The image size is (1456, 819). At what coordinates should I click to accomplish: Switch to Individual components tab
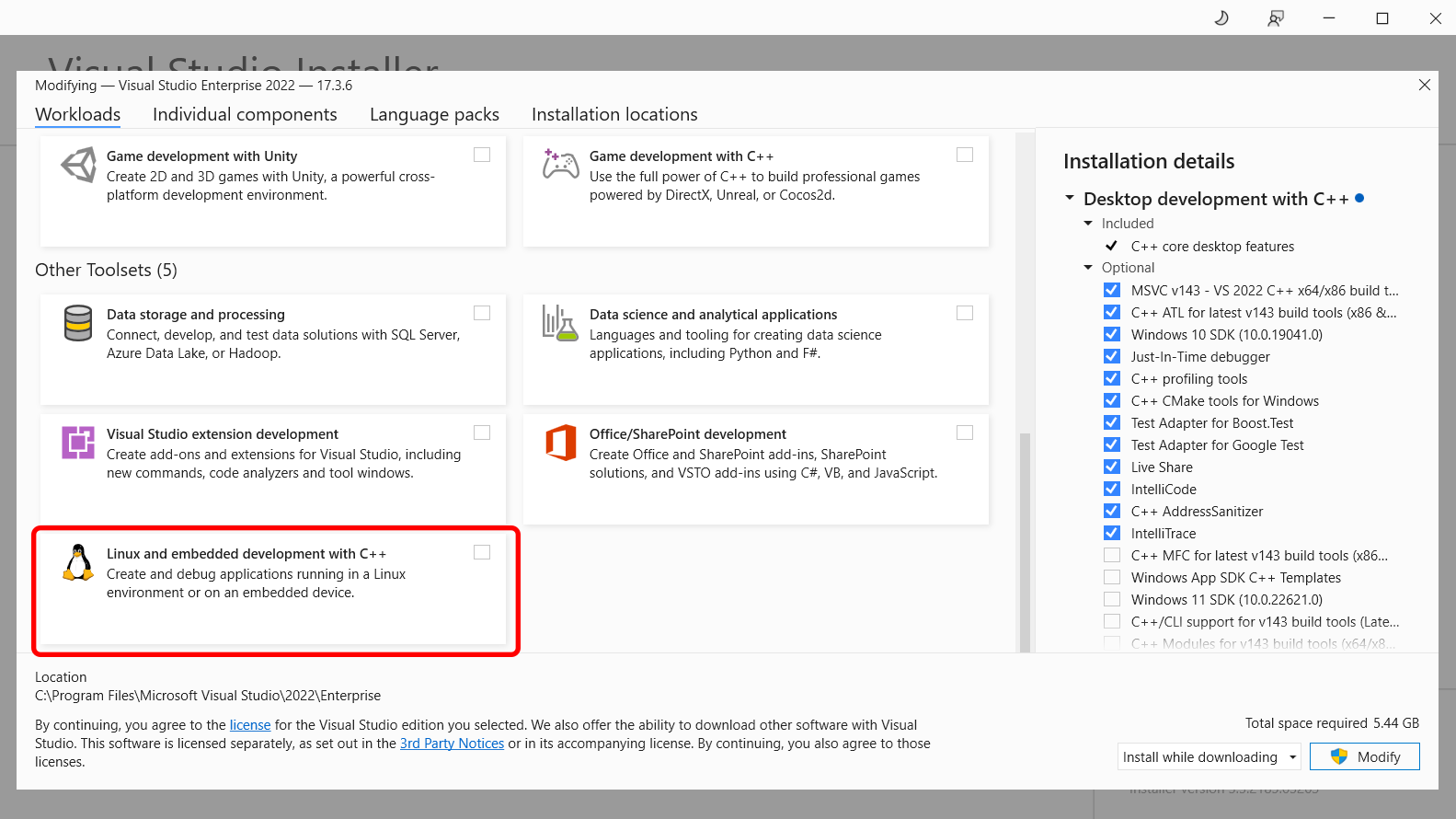tap(245, 114)
